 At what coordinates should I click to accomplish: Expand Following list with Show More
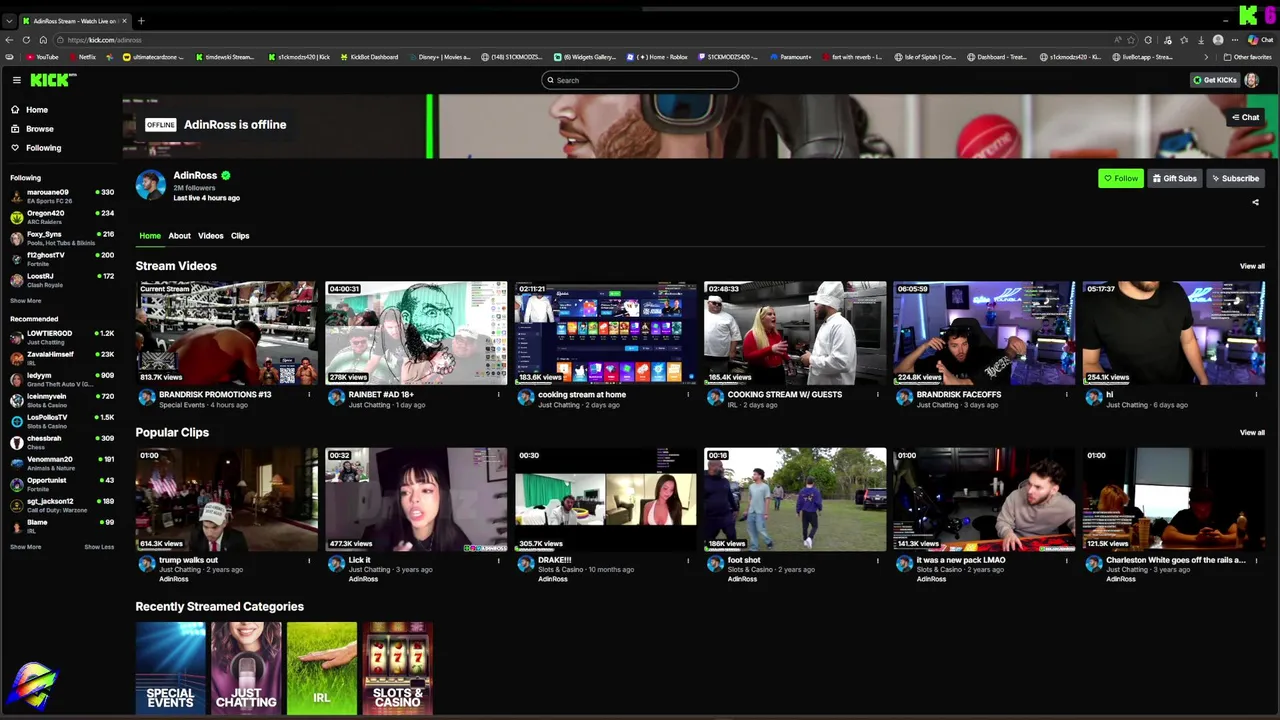tap(26, 301)
